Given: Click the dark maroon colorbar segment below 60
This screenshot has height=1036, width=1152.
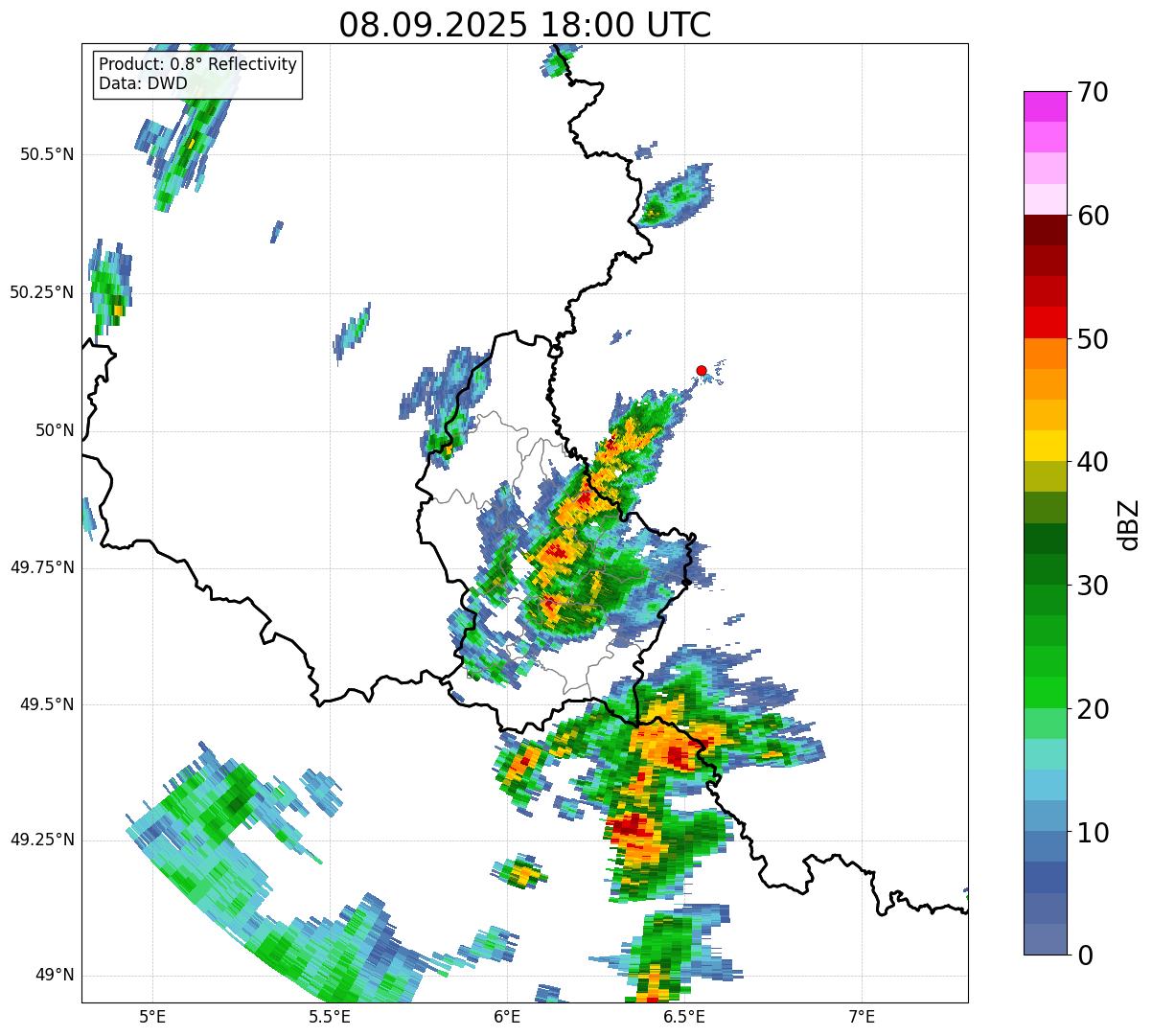Looking at the screenshot, I should click(x=1046, y=230).
